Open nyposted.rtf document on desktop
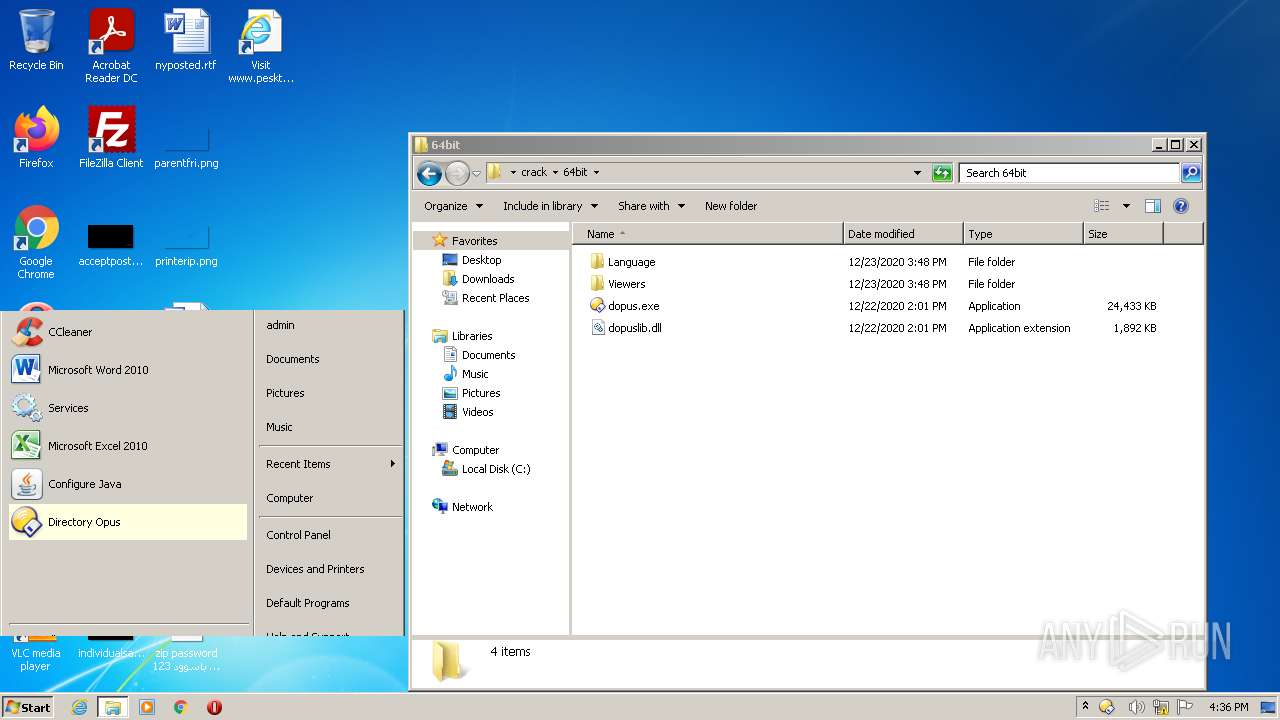This screenshot has height=720, width=1280. [x=186, y=40]
